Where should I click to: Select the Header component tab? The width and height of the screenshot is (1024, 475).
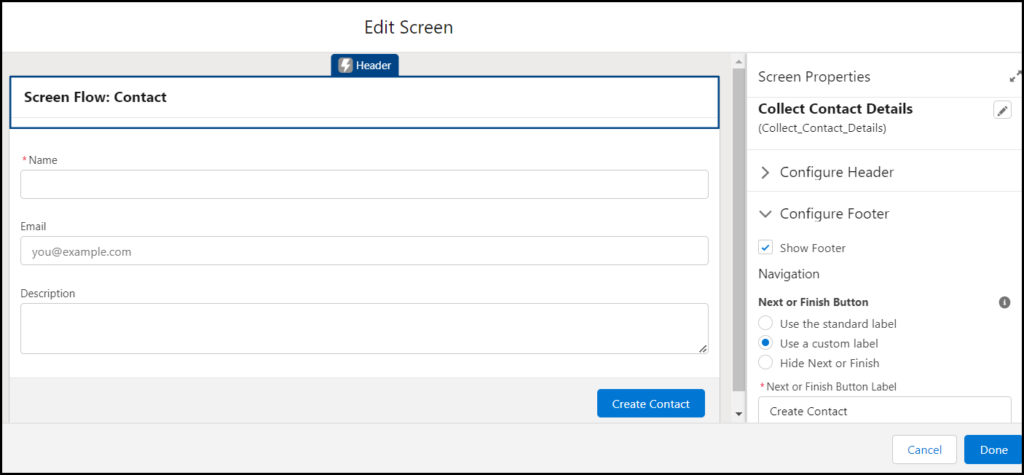[x=365, y=65]
